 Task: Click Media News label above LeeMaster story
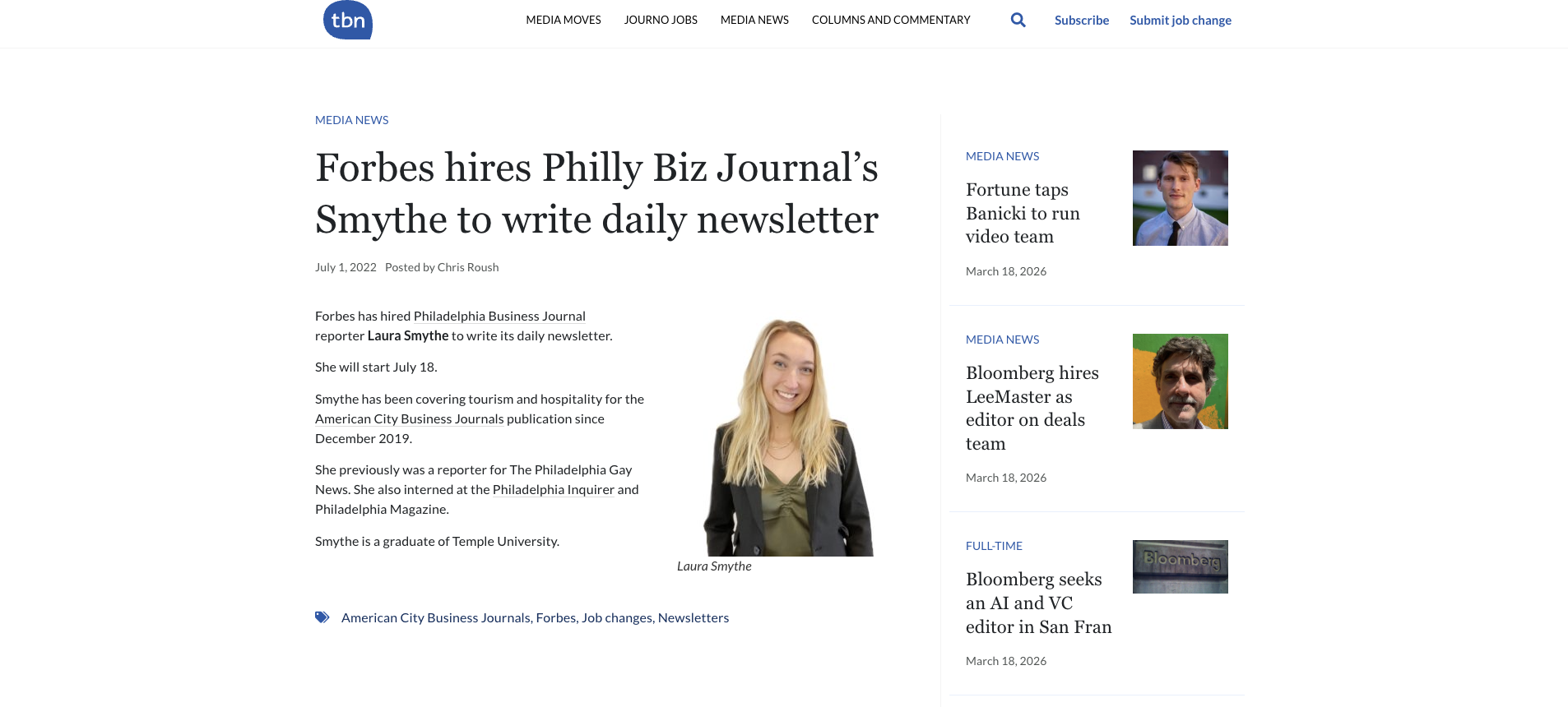1002,340
